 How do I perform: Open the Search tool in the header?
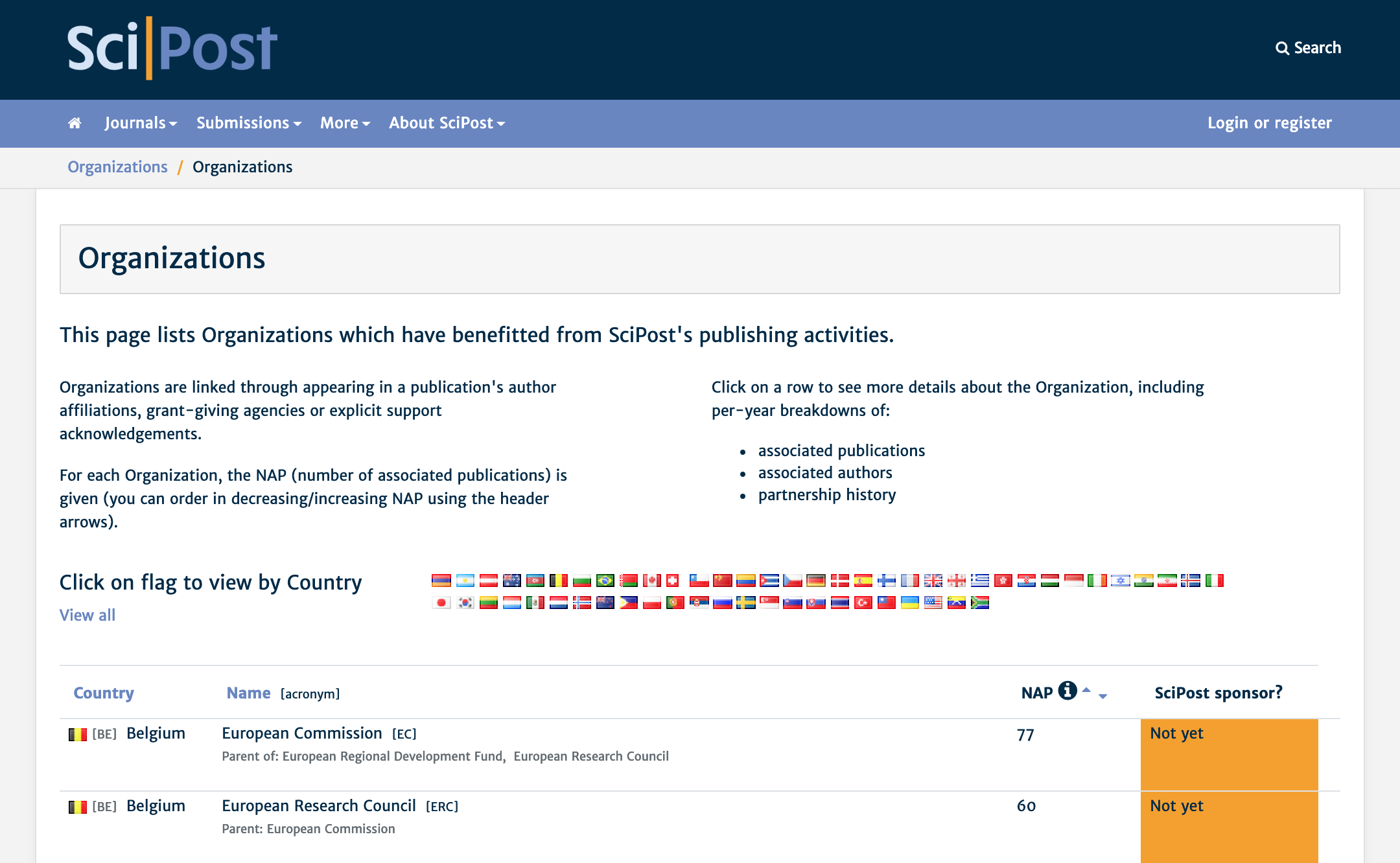tap(1308, 48)
